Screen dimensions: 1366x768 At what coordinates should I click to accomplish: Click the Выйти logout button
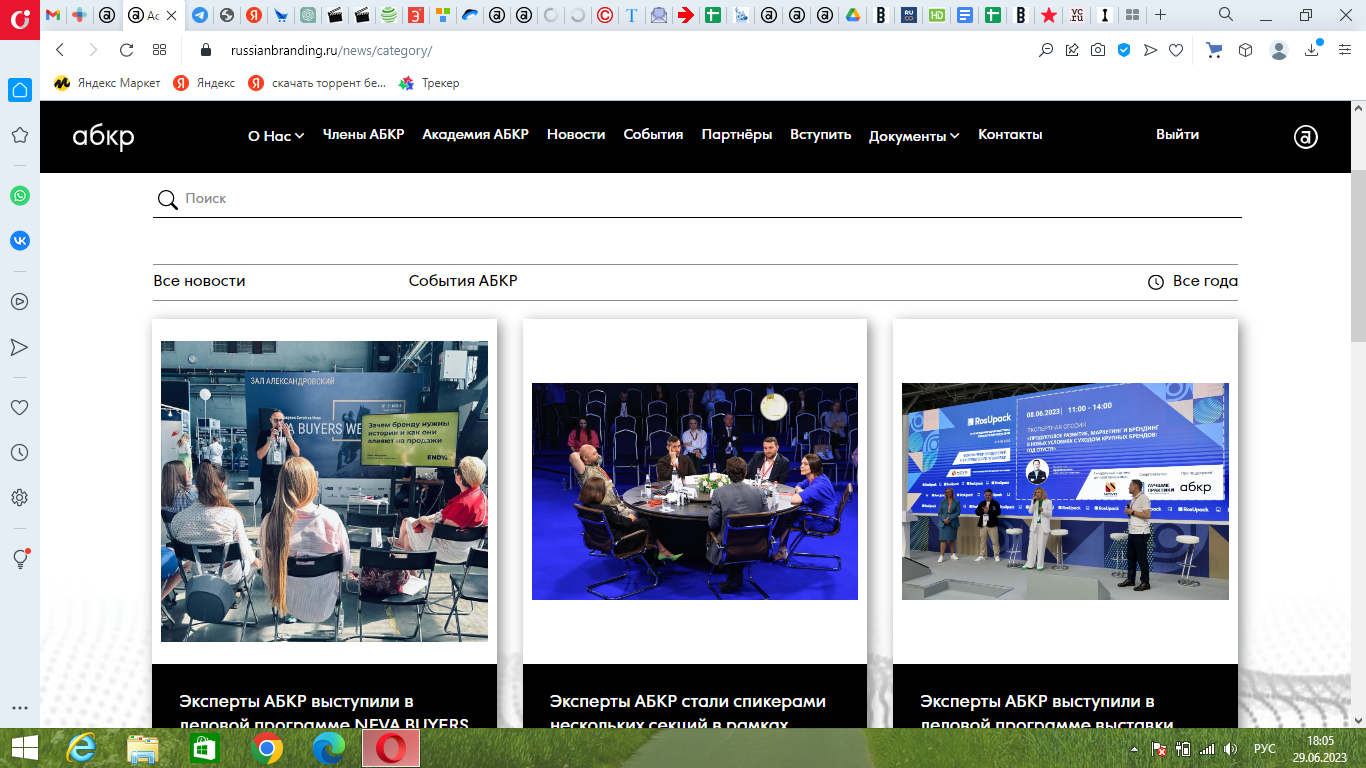point(1177,134)
